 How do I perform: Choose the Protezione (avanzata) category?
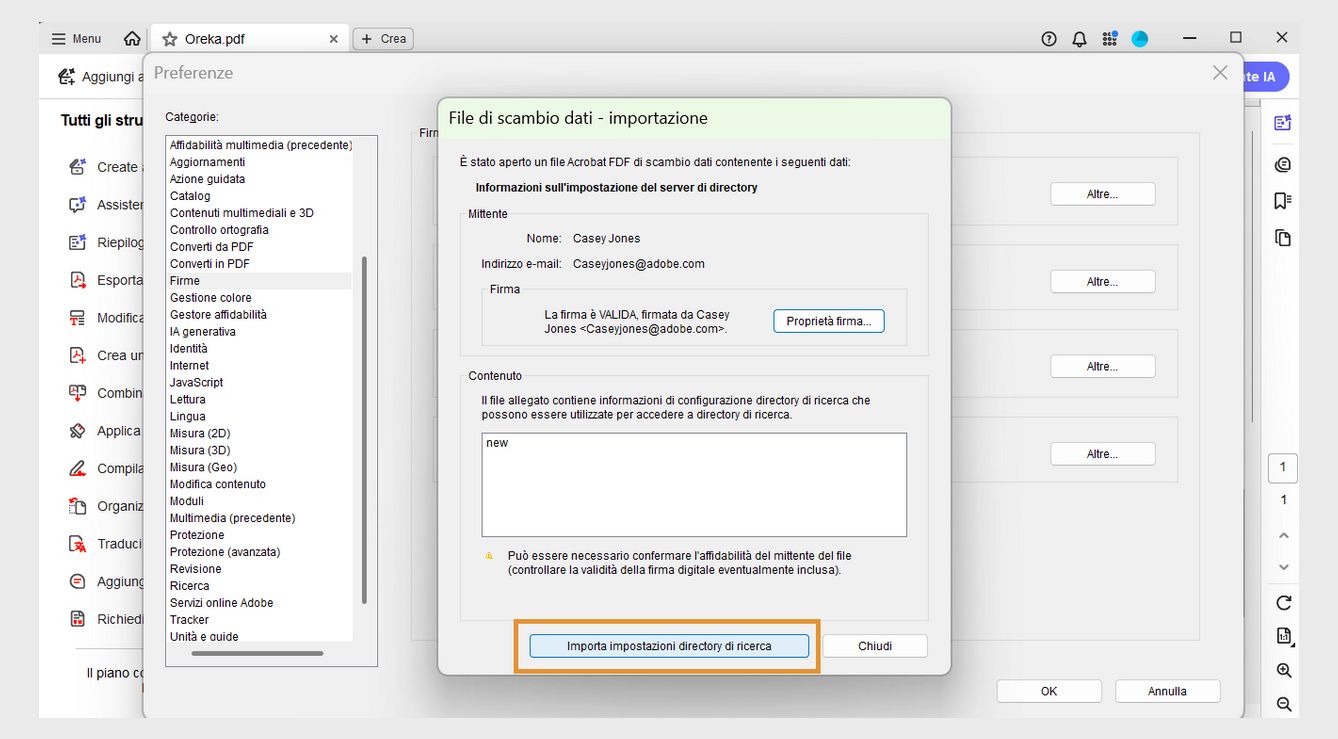click(x=225, y=552)
